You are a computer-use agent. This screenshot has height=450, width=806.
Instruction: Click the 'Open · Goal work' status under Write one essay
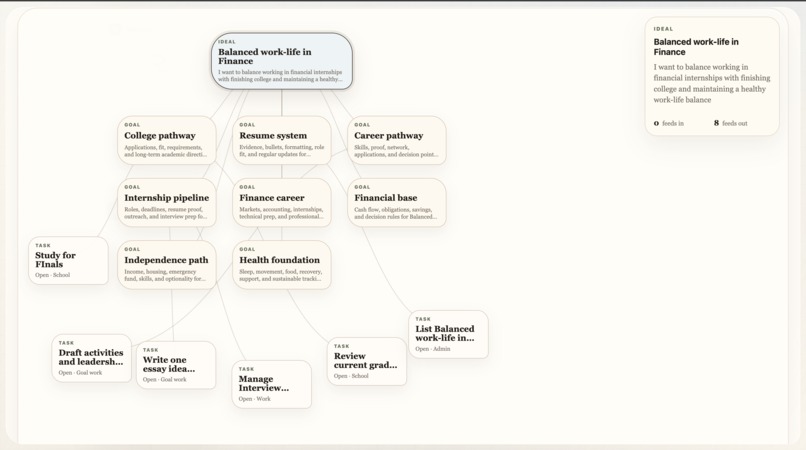[164, 380]
